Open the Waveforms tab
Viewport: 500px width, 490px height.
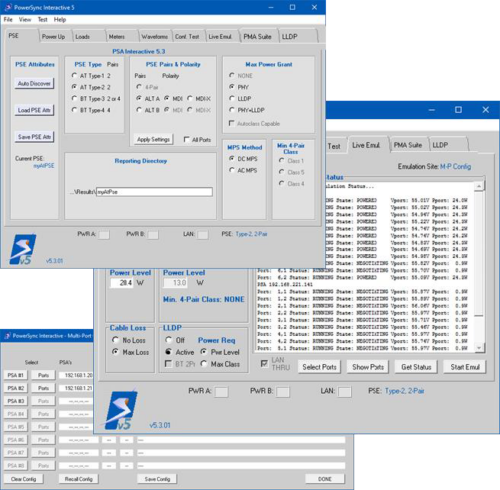(x=154, y=37)
